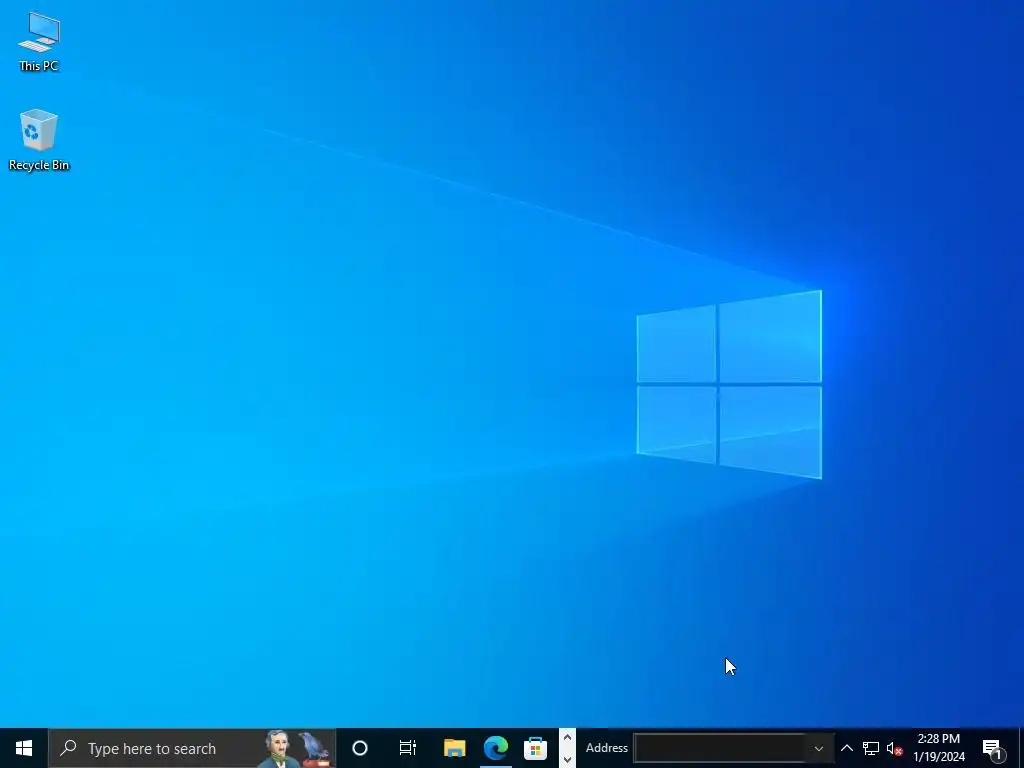The height and width of the screenshot is (768, 1024).
Task: Open the muted volume tray icon
Action: click(894, 748)
